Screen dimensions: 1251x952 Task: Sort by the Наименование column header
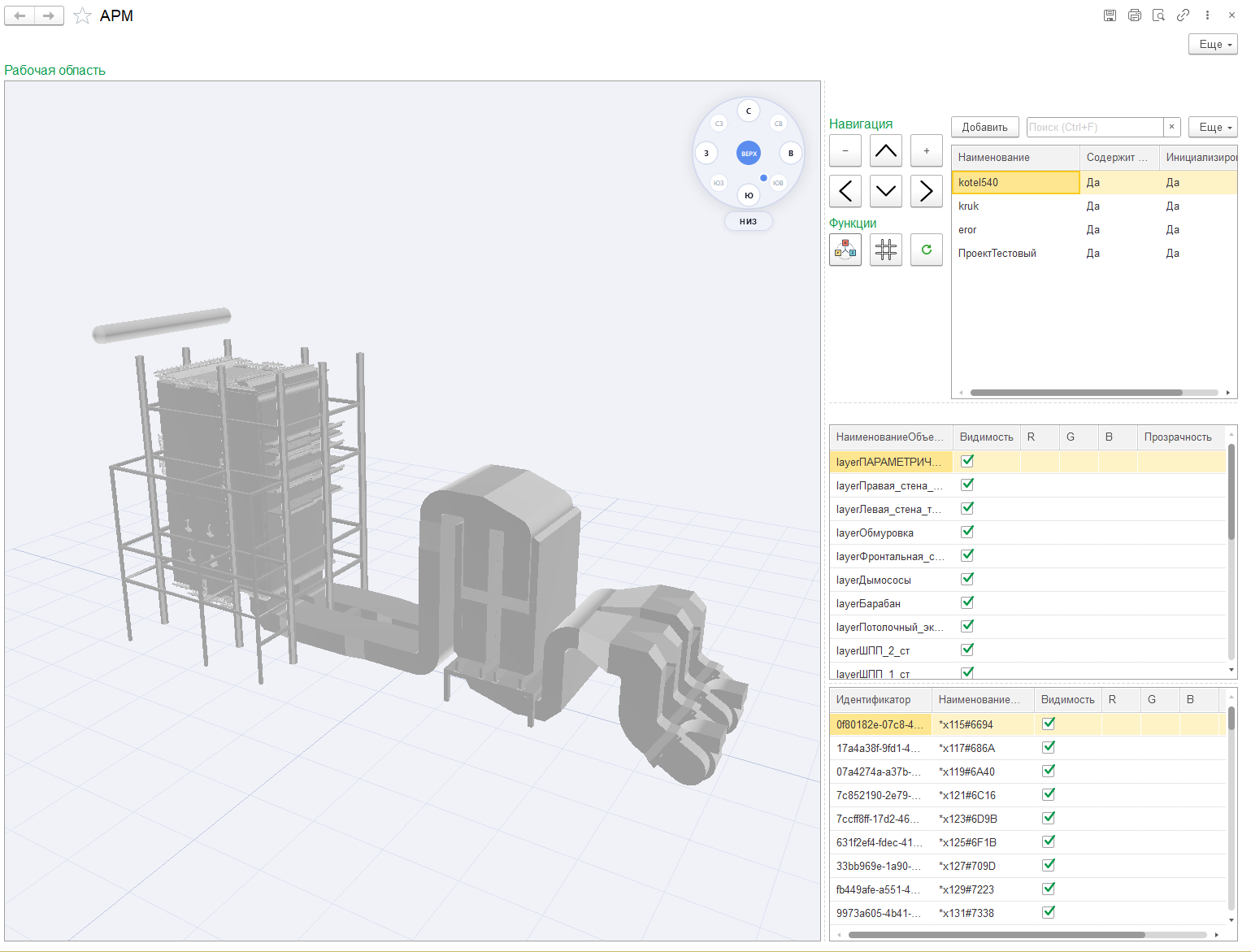(x=1015, y=158)
